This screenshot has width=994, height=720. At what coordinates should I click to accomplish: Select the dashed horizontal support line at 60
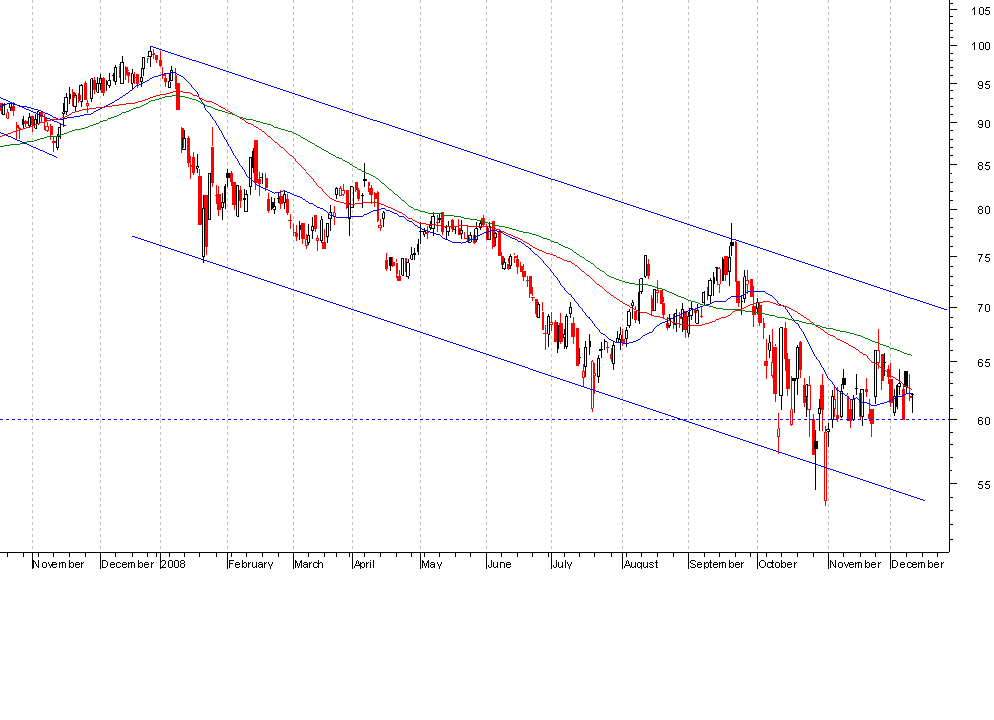(474, 420)
